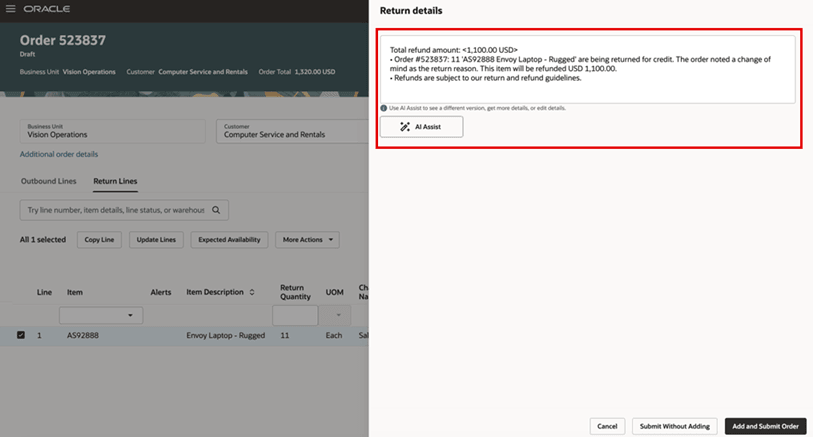Click the return quantity 11 cell
Viewport: 813px width, 437px height.
click(x=285, y=335)
